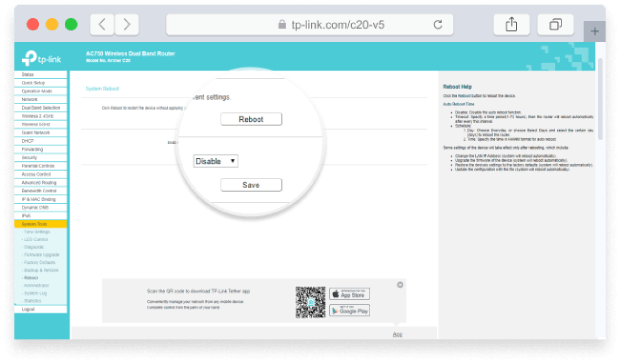Open the DHCP menu item
The width and height of the screenshot is (620, 363).
pyautogui.click(x=41, y=141)
